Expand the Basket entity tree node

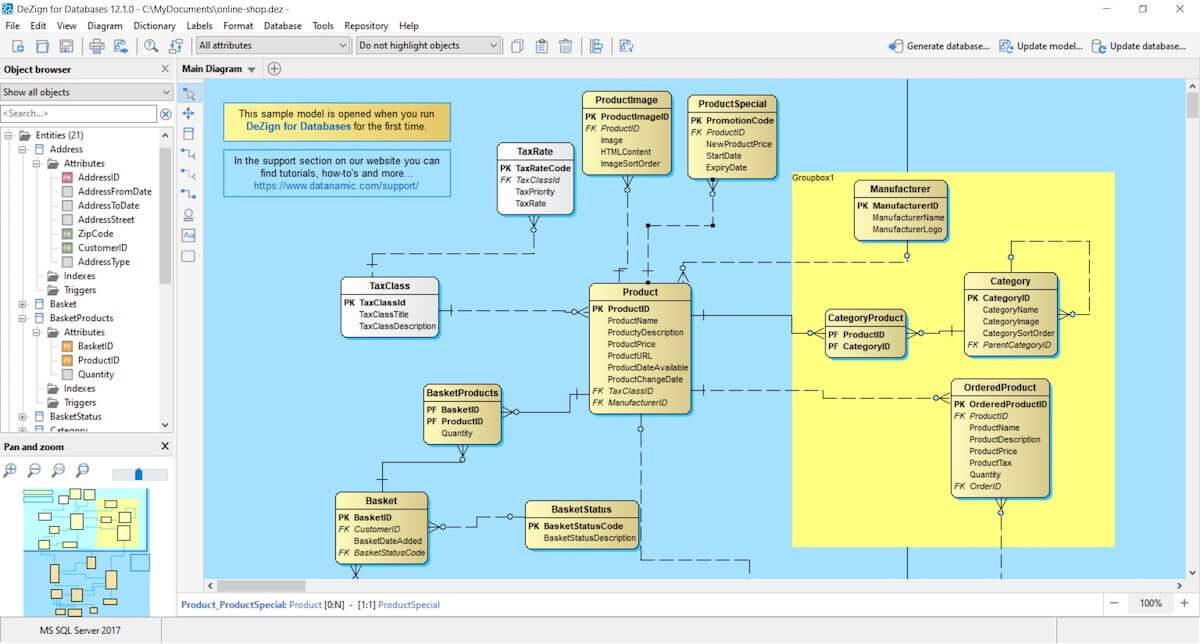point(23,304)
